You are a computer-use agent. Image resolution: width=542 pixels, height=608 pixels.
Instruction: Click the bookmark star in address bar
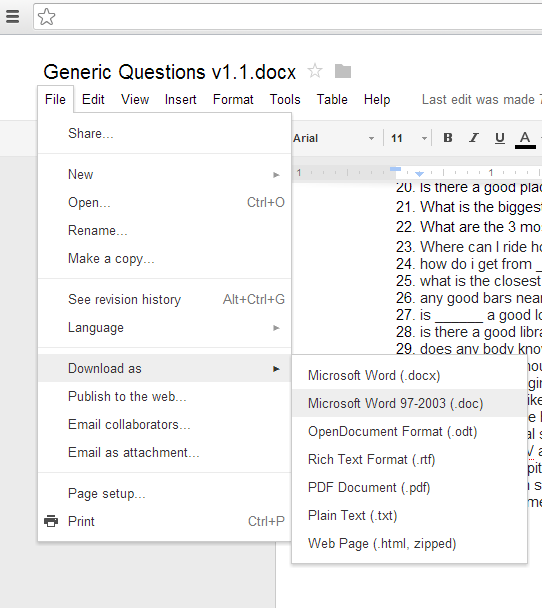[47, 17]
